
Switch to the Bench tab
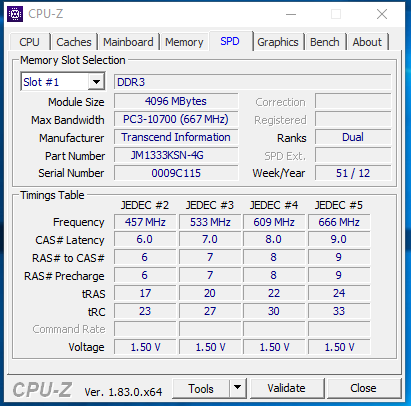(x=325, y=42)
